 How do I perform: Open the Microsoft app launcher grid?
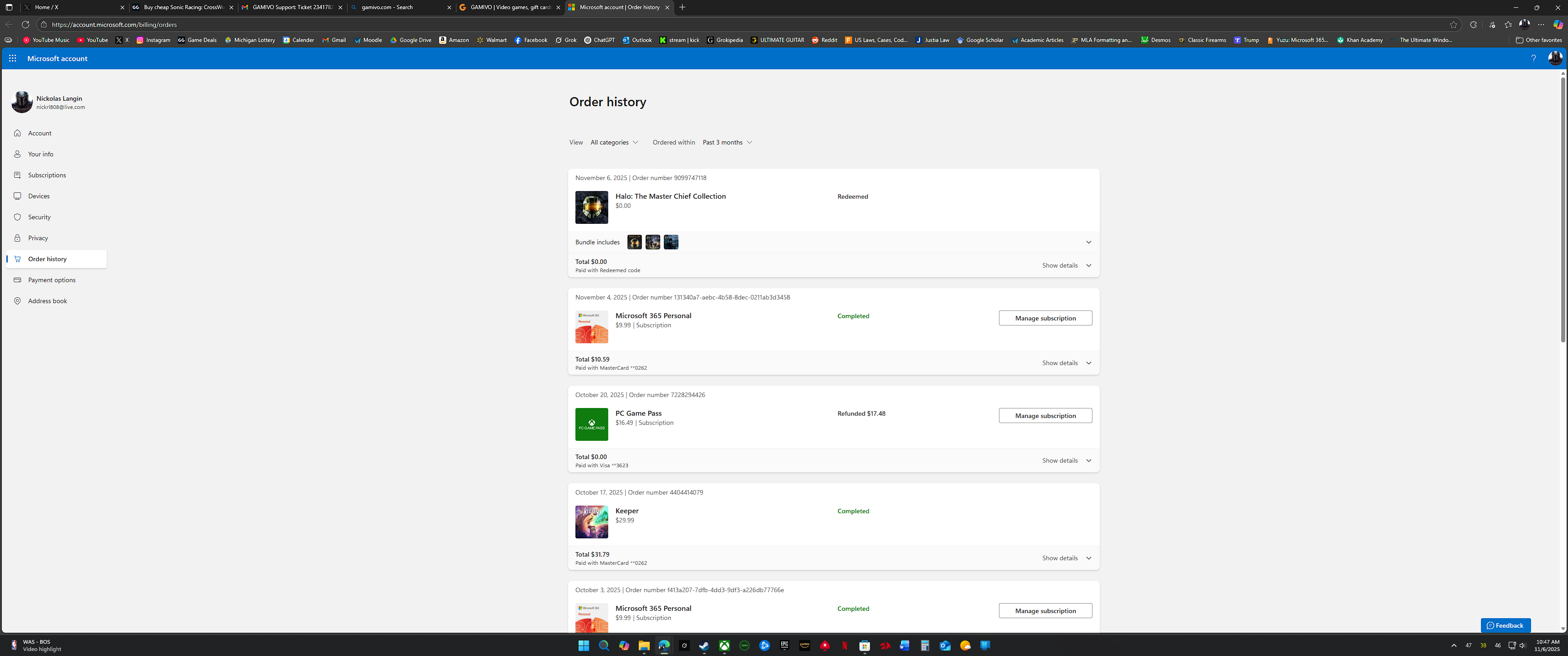[12, 58]
